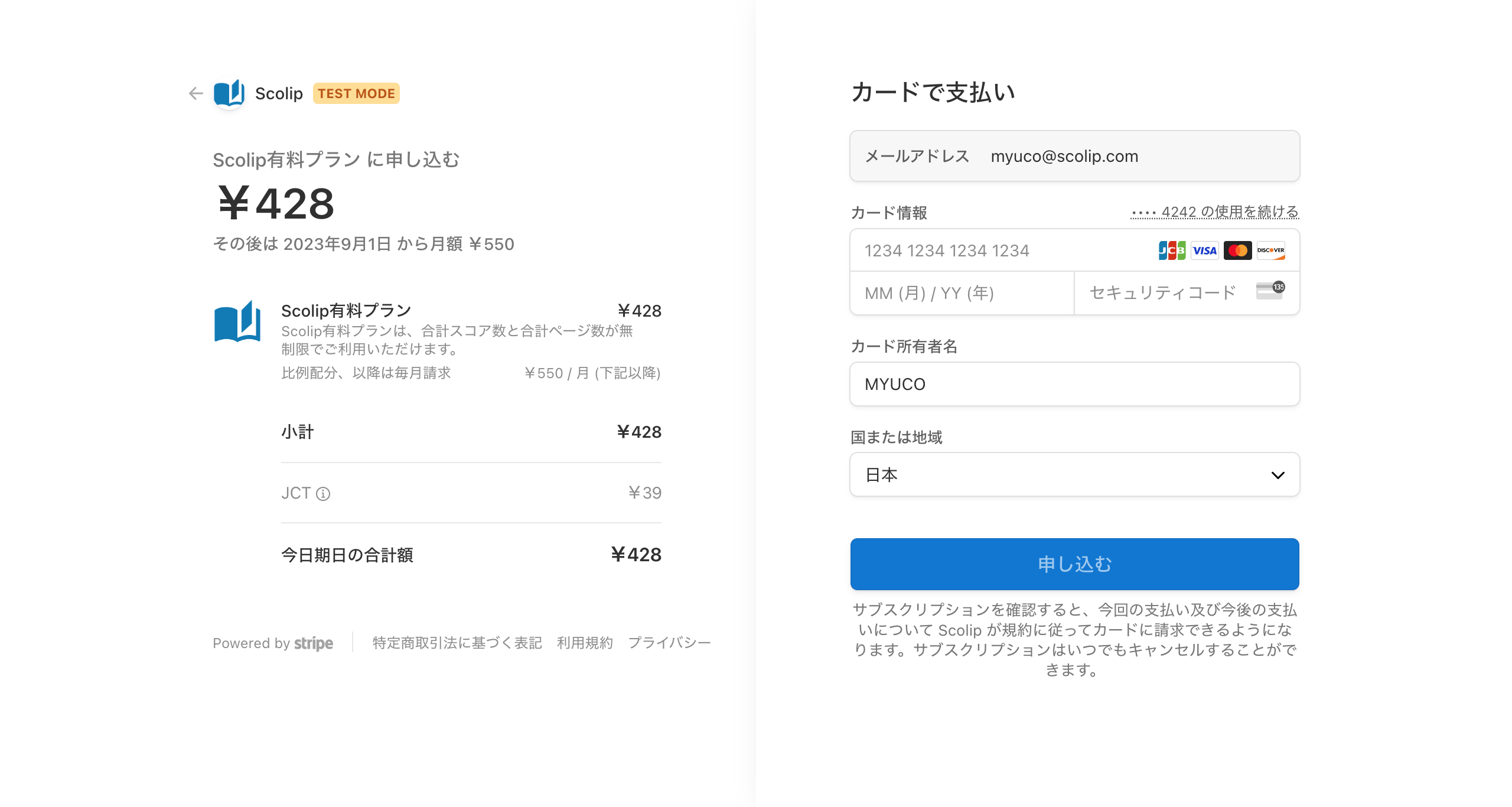Click the 今日期日の合計額 label
This screenshot has height=807, width=1512.
pos(347,555)
